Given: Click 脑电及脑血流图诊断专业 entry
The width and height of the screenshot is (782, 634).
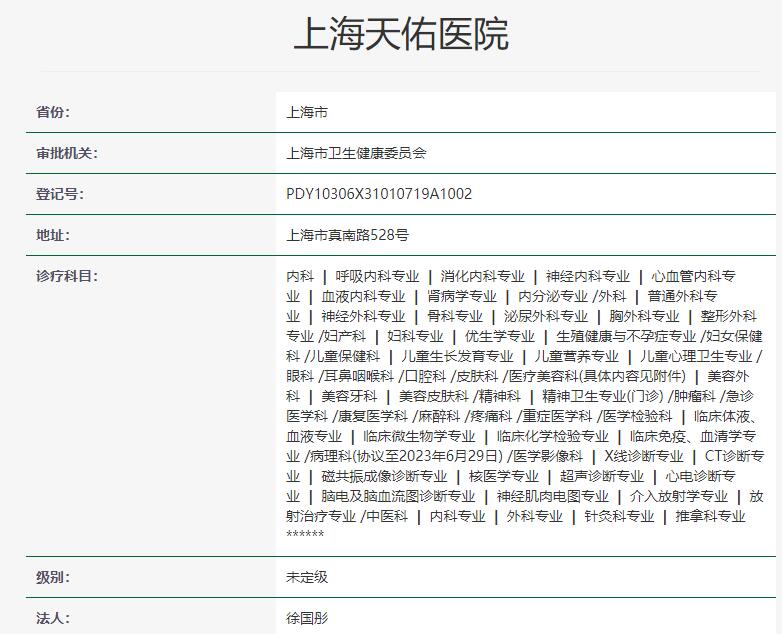Looking at the screenshot, I should 398,496.
